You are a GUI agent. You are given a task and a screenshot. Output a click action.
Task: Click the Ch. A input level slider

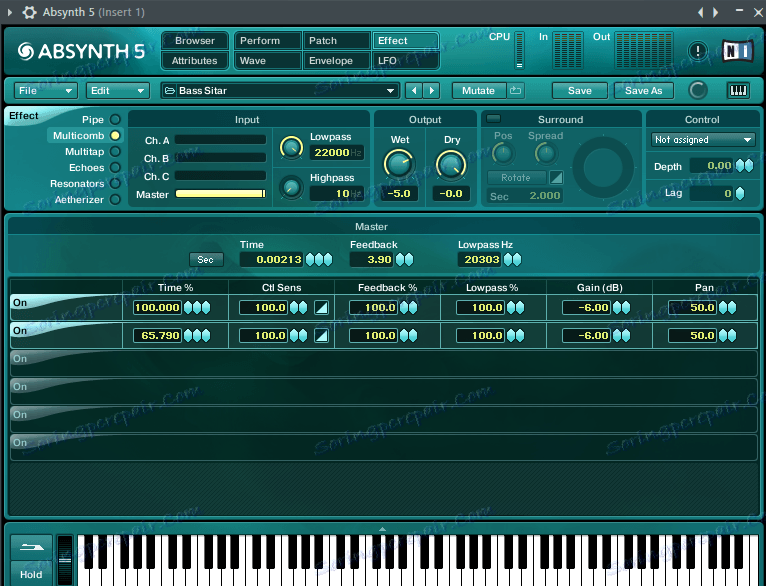pyautogui.click(x=220, y=140)
